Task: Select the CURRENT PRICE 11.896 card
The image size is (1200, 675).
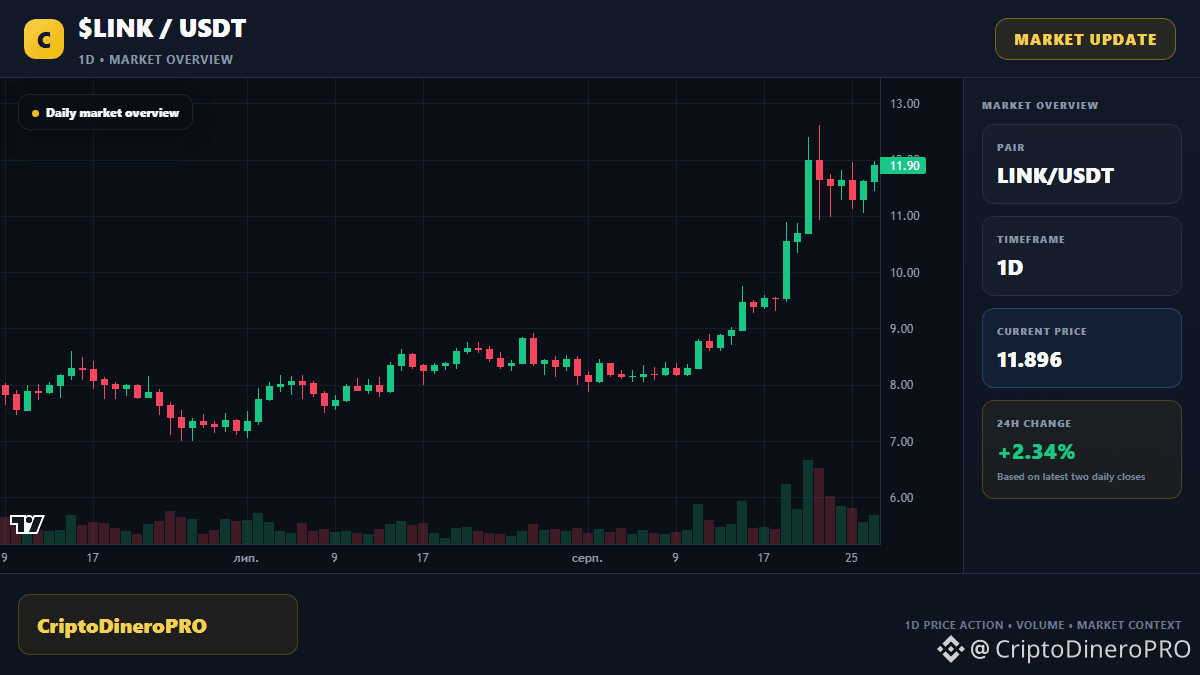Action: click(x=1082, y=348)
